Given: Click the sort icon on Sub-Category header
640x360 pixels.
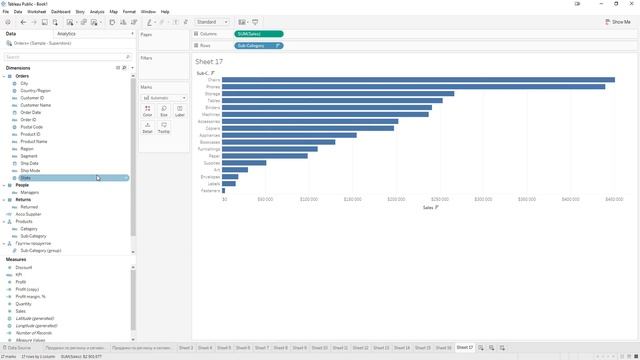Looking at the screenshot, I should click(212, 73).
